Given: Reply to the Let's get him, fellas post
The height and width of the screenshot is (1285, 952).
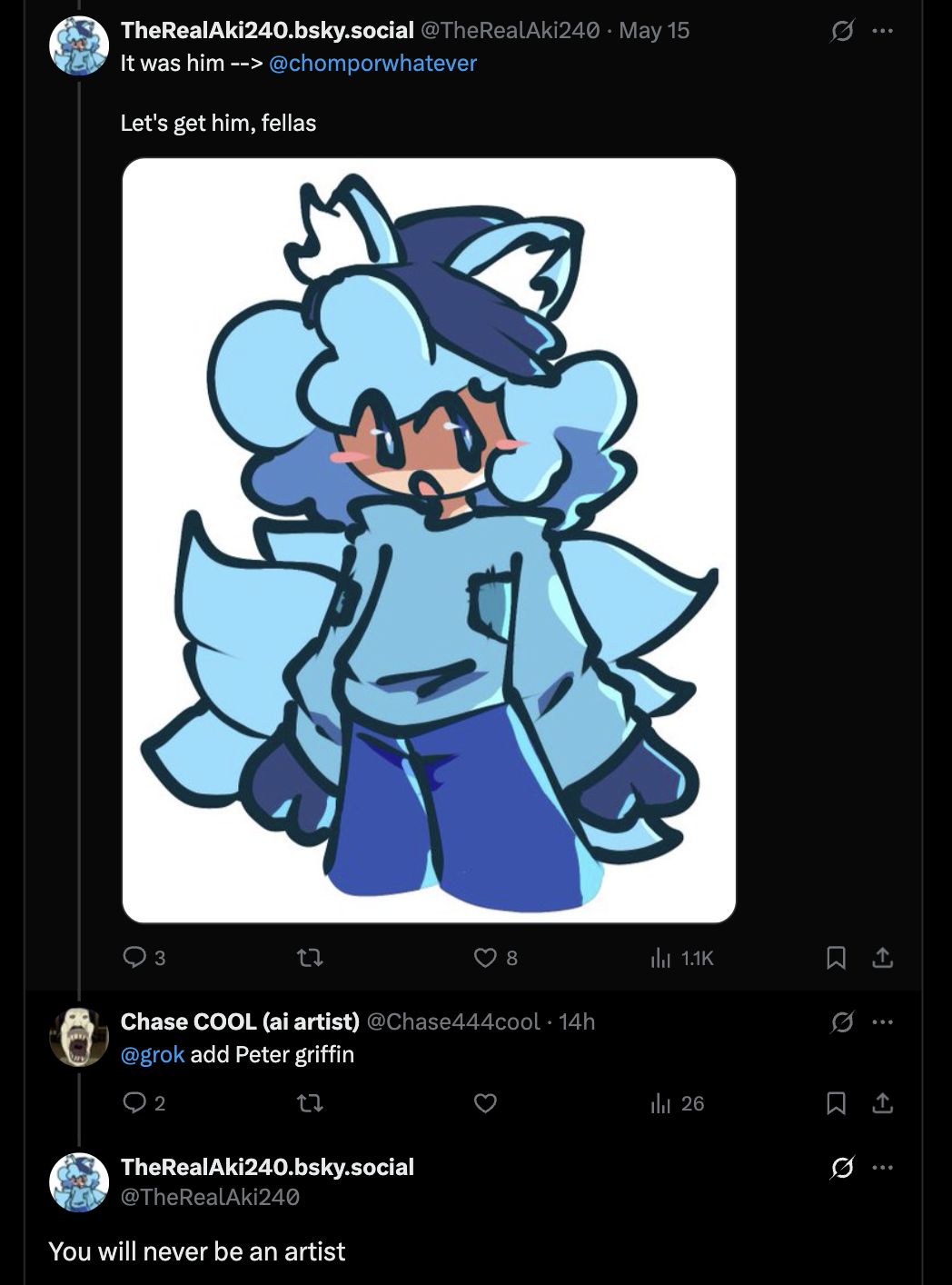Looking at the screenshot, I should tap(144, 957).
